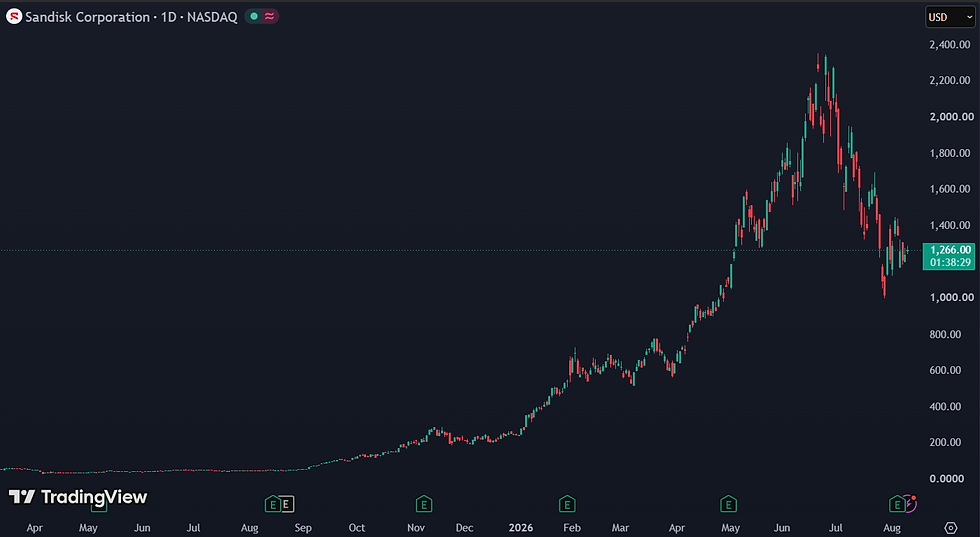Click the green market status dot
The image size is (980, 537).
tap(254, 17)
